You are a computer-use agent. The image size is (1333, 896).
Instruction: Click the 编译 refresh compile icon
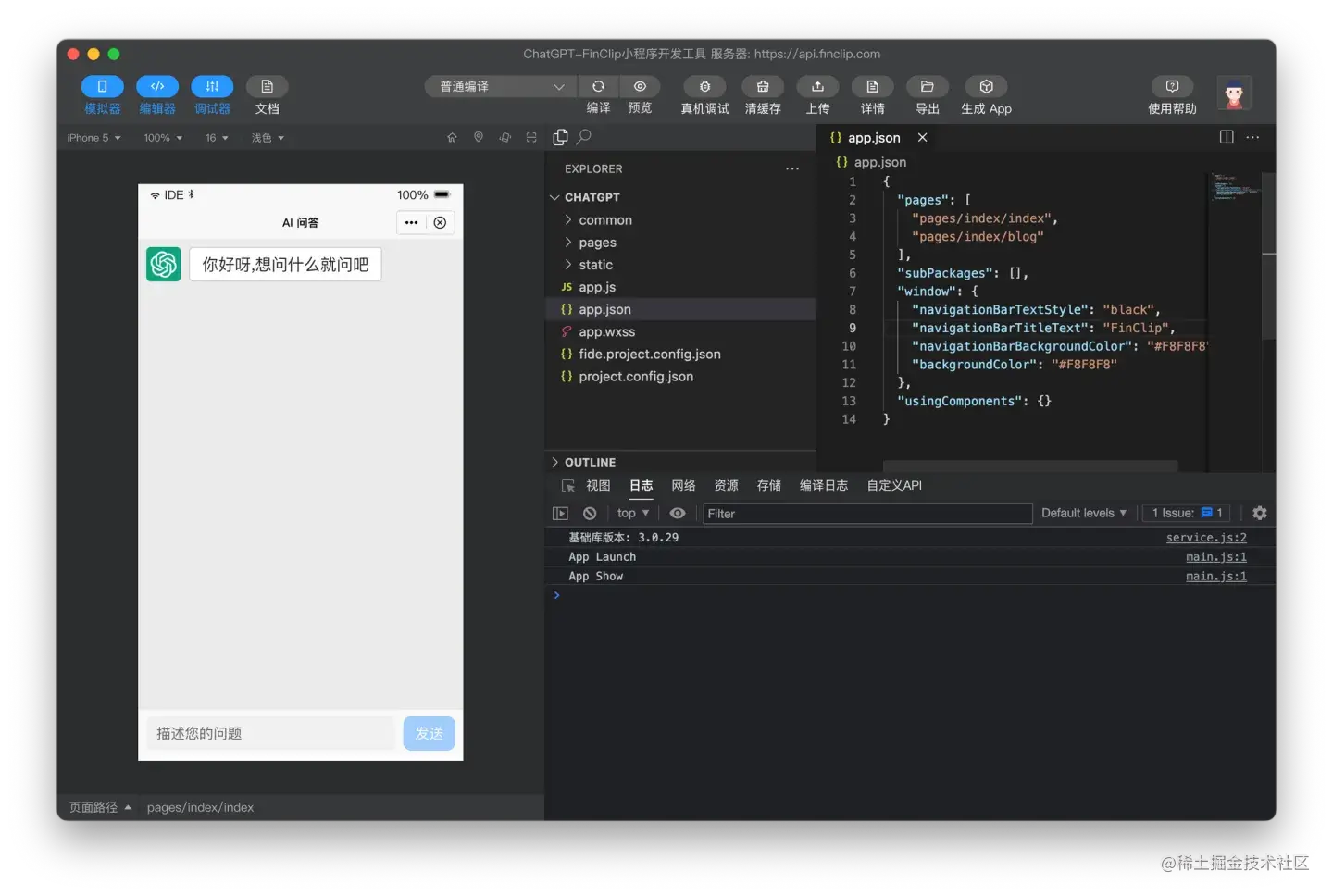click(x=598, y=86)
